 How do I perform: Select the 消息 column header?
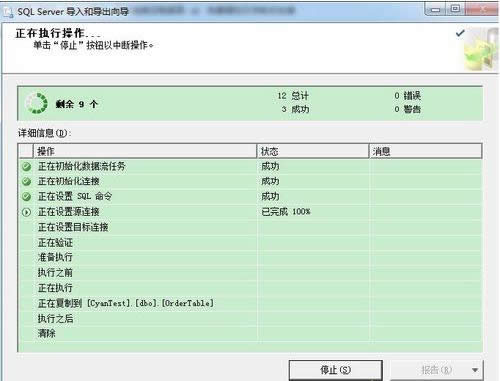pos(426,151)
